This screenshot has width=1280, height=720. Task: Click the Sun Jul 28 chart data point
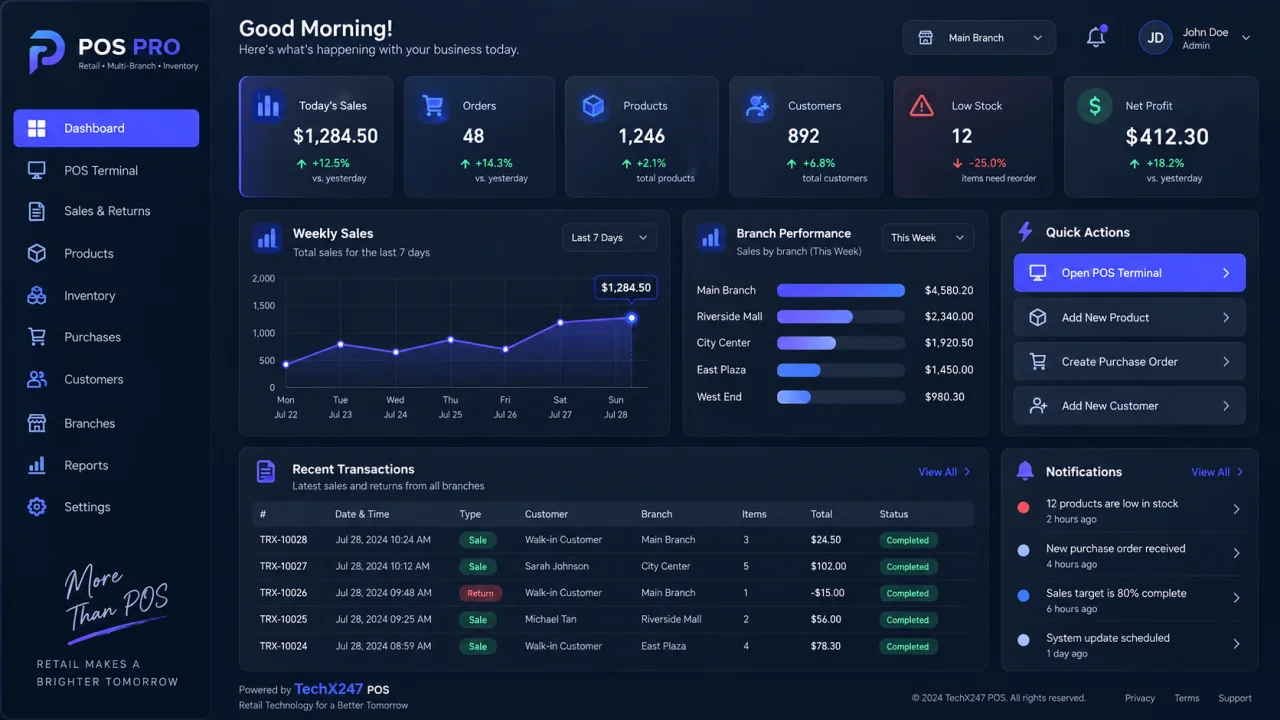(x=632, y=318)
